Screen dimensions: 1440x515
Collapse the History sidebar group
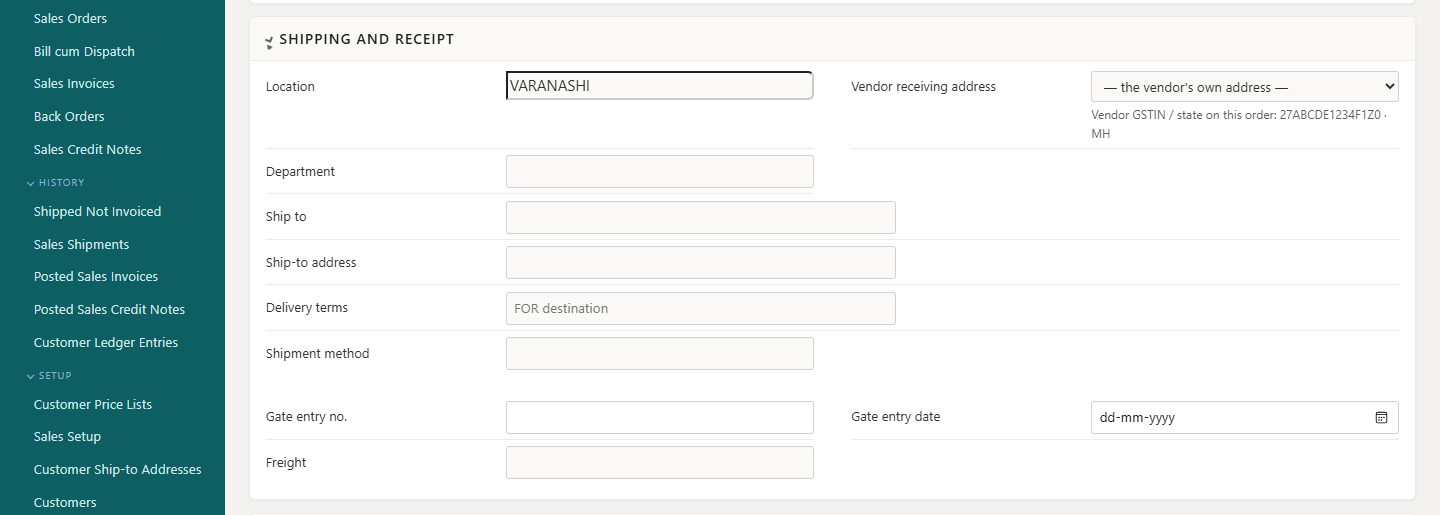click(x=55, y=183)
